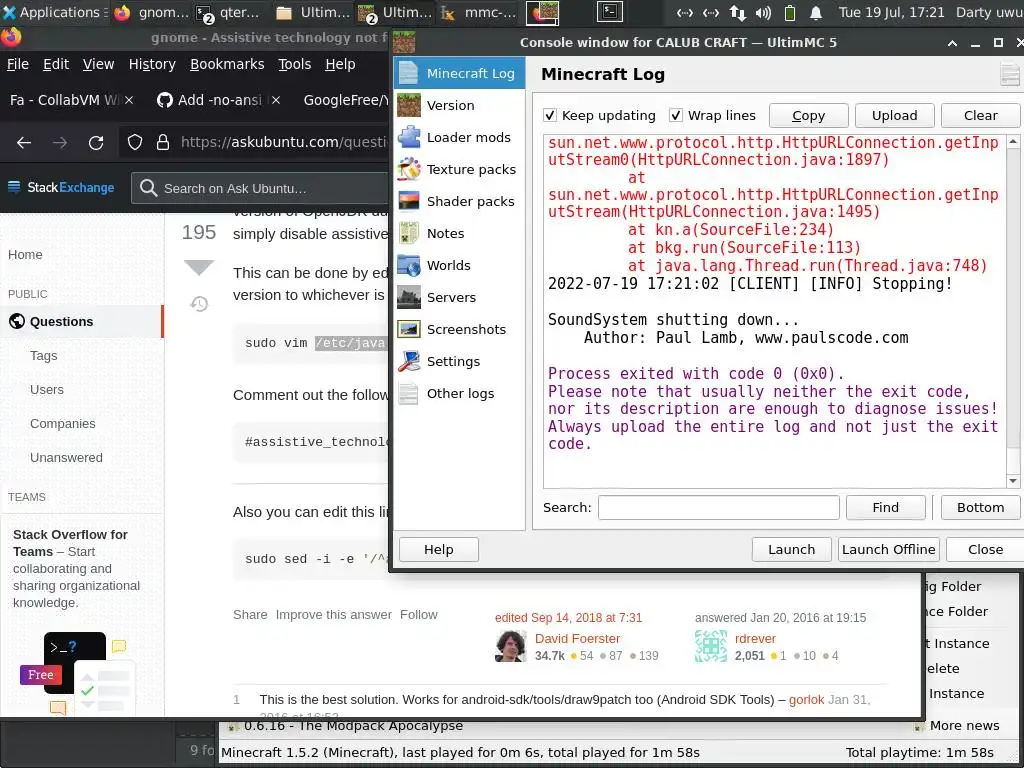
Task: Click the log Search input field
Action: pos(718,507)
